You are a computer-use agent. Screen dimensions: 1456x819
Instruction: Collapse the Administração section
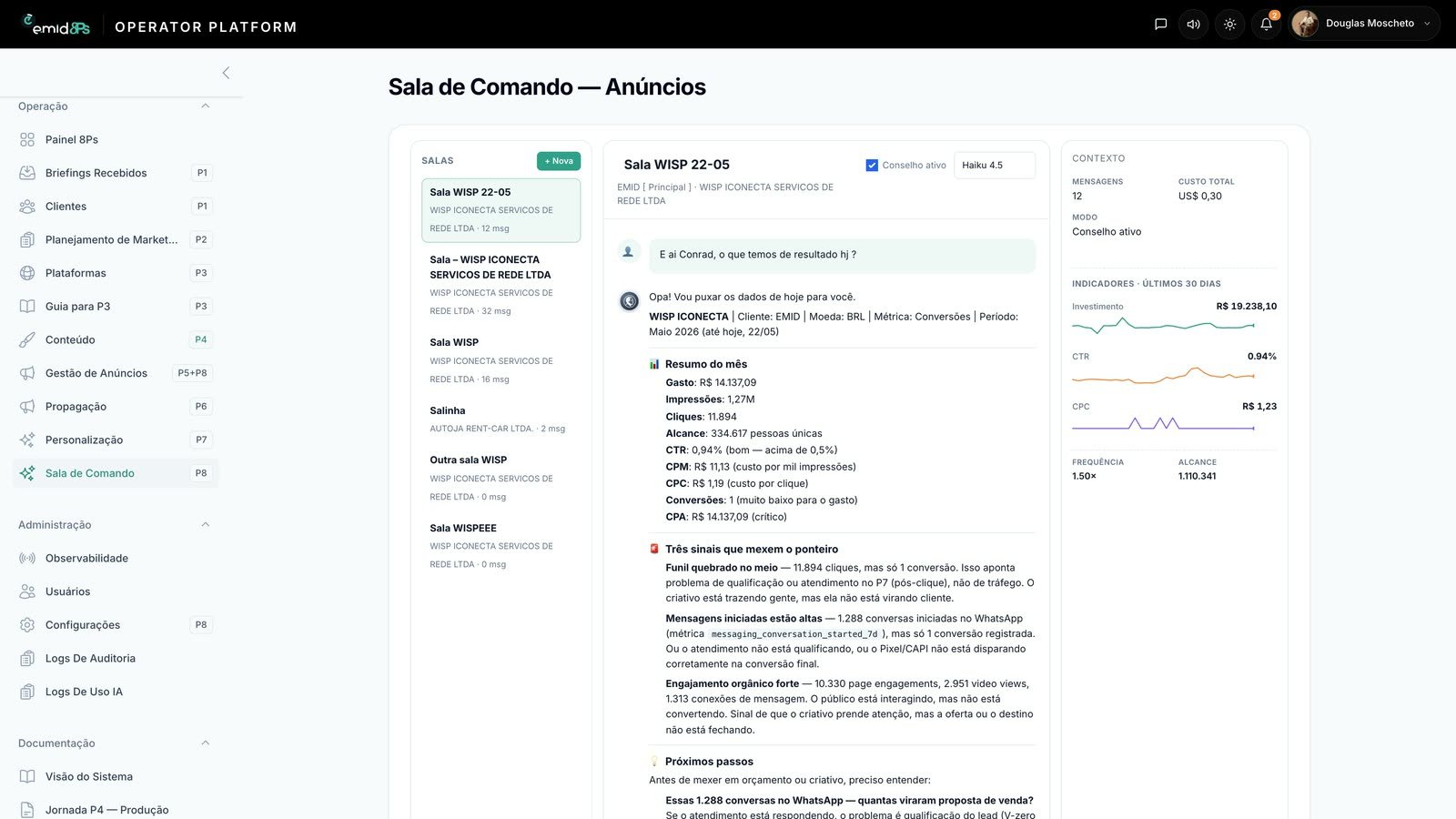[x=206, y=525]
